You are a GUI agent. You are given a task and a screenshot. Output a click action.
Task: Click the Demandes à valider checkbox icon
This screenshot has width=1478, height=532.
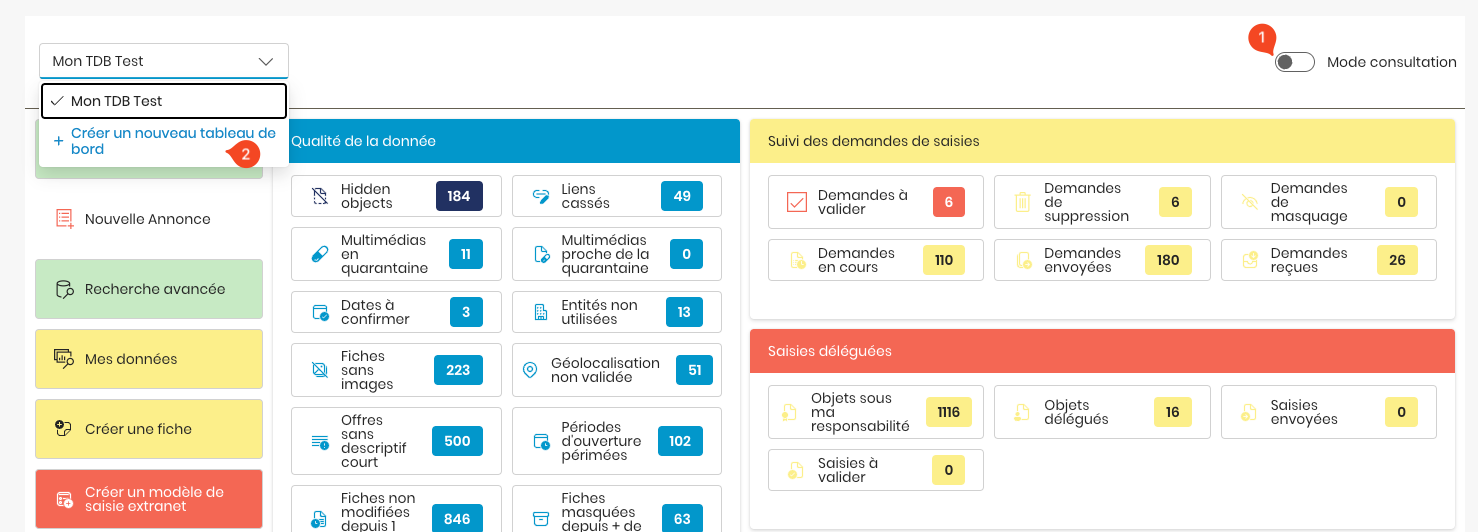click(x=797, y=202)
